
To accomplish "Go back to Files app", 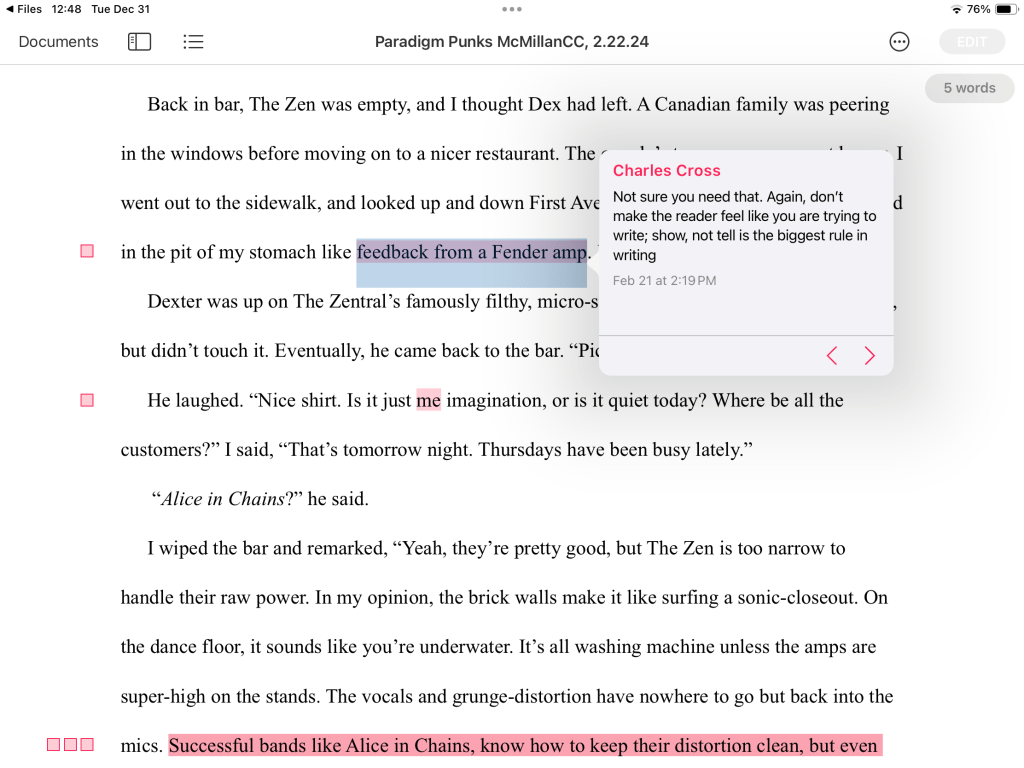I will pos(24,9).
